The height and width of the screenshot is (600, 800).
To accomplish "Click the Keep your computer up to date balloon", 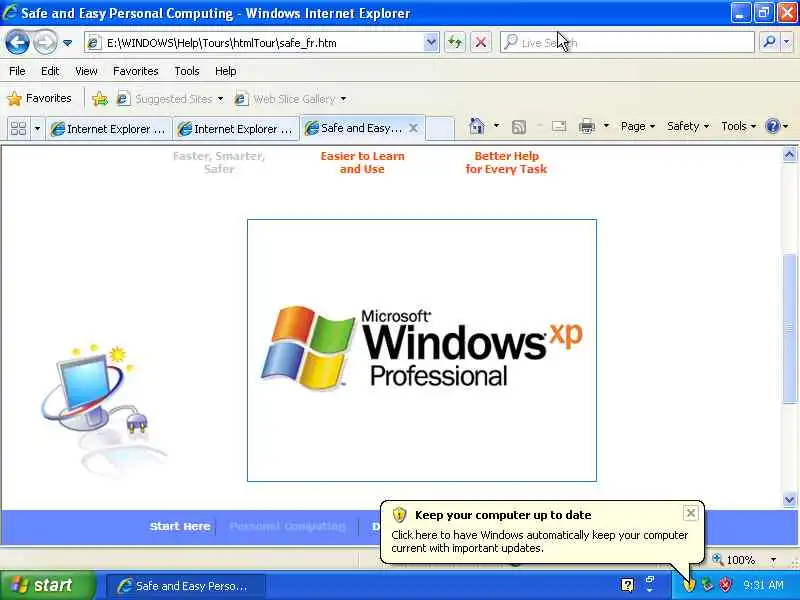I will pyautogui.click(x=542, y=532).
